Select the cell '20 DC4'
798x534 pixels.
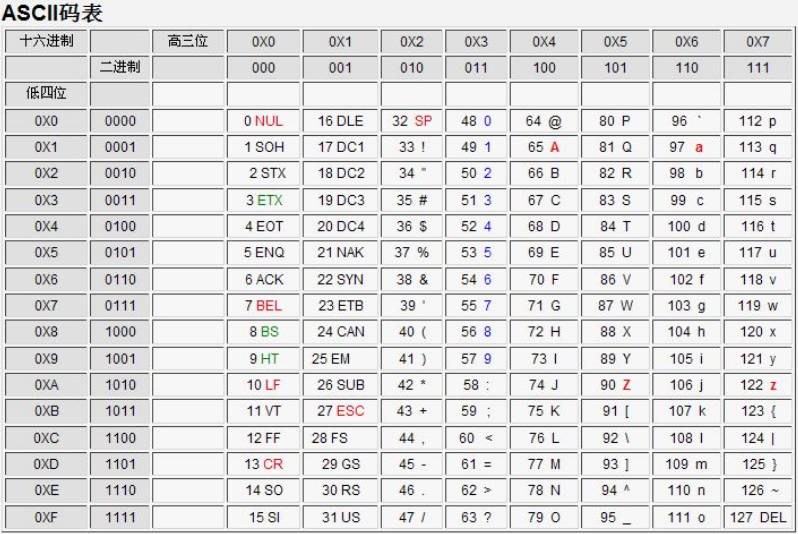point(340,226)
